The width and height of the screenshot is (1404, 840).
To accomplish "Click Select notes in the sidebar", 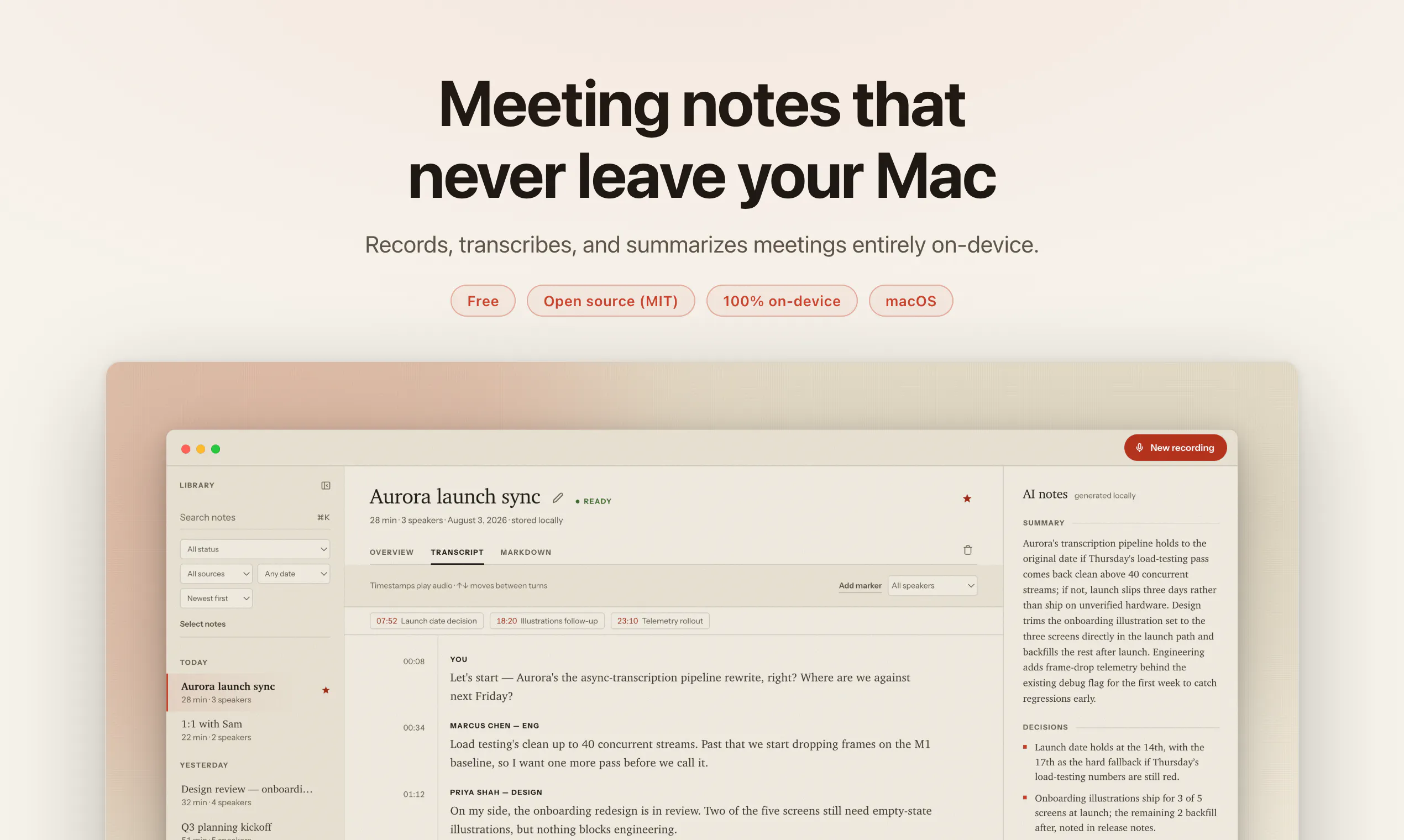I will [x=203, y=624].
